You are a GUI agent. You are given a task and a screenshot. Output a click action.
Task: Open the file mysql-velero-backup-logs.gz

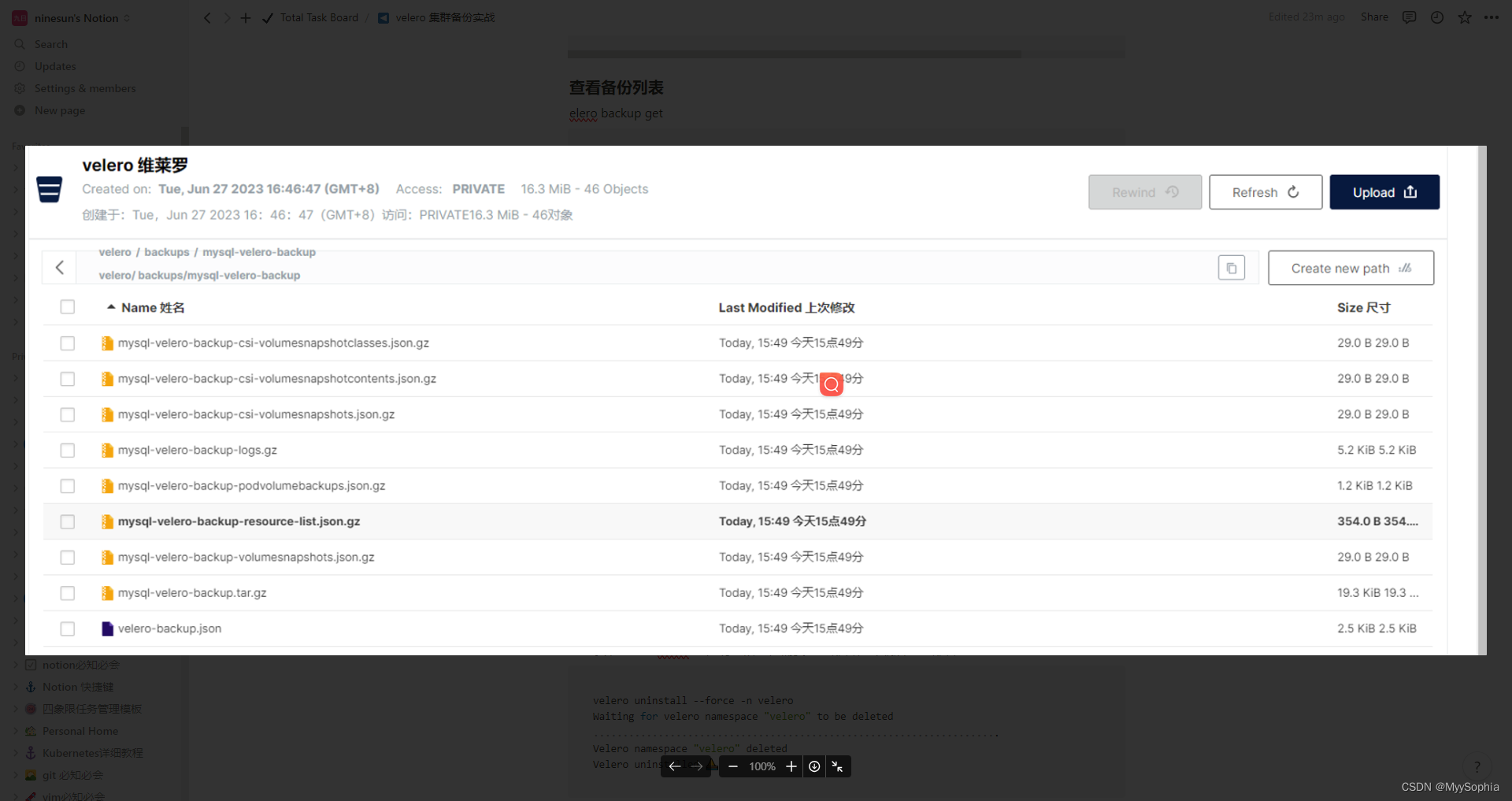pyautogui.click(x=197, y=451)
